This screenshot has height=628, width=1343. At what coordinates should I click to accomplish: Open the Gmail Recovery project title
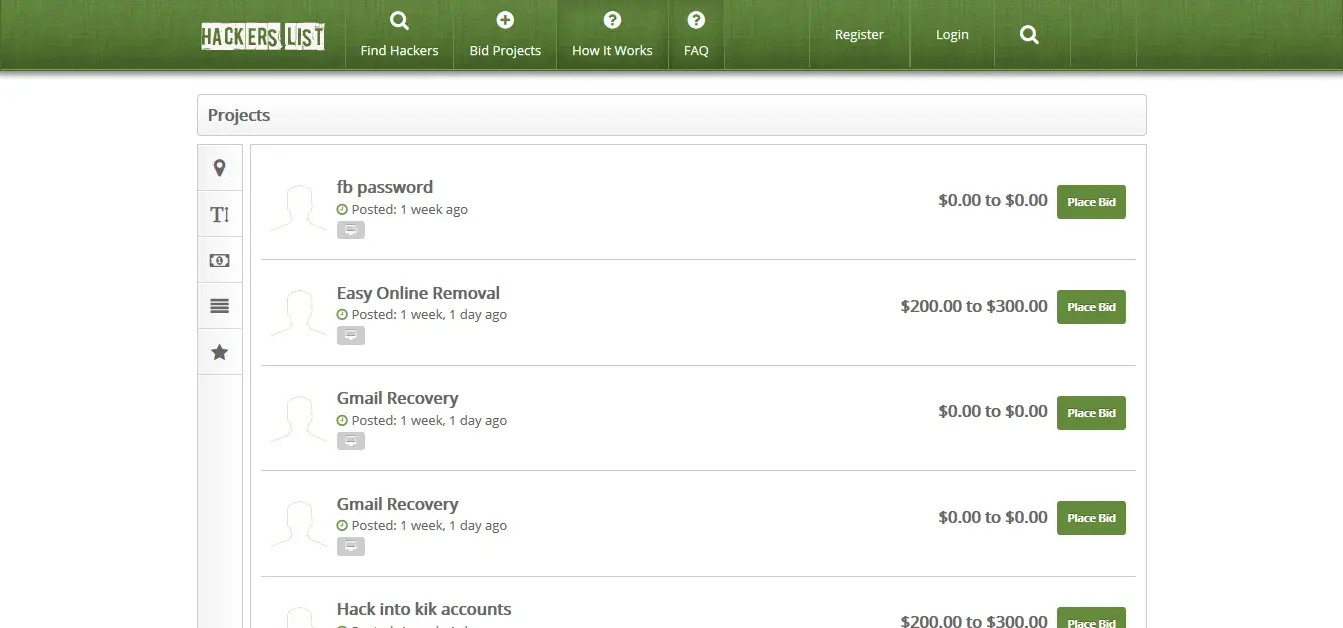point(397,398)
